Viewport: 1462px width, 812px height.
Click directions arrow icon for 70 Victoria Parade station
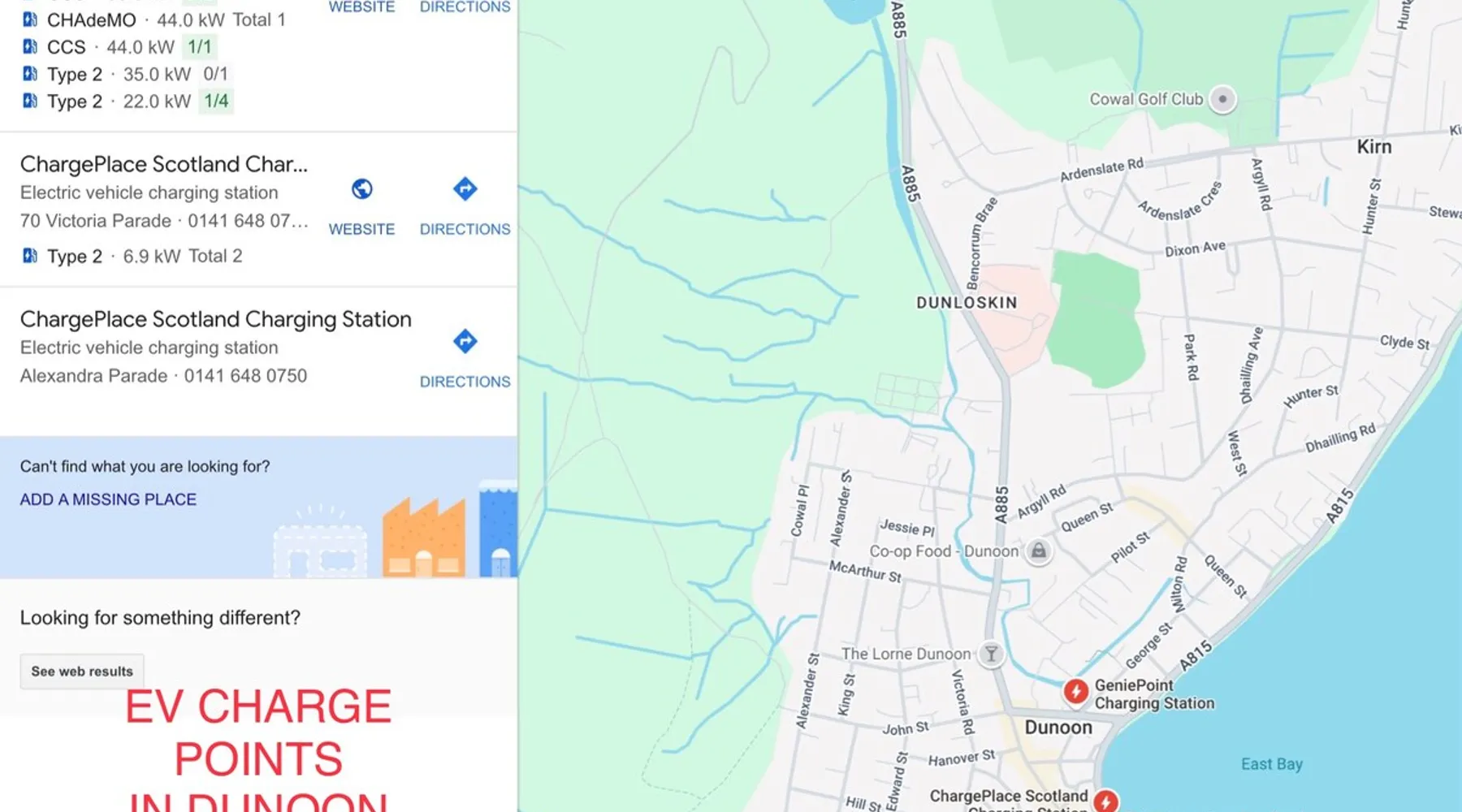465,189
